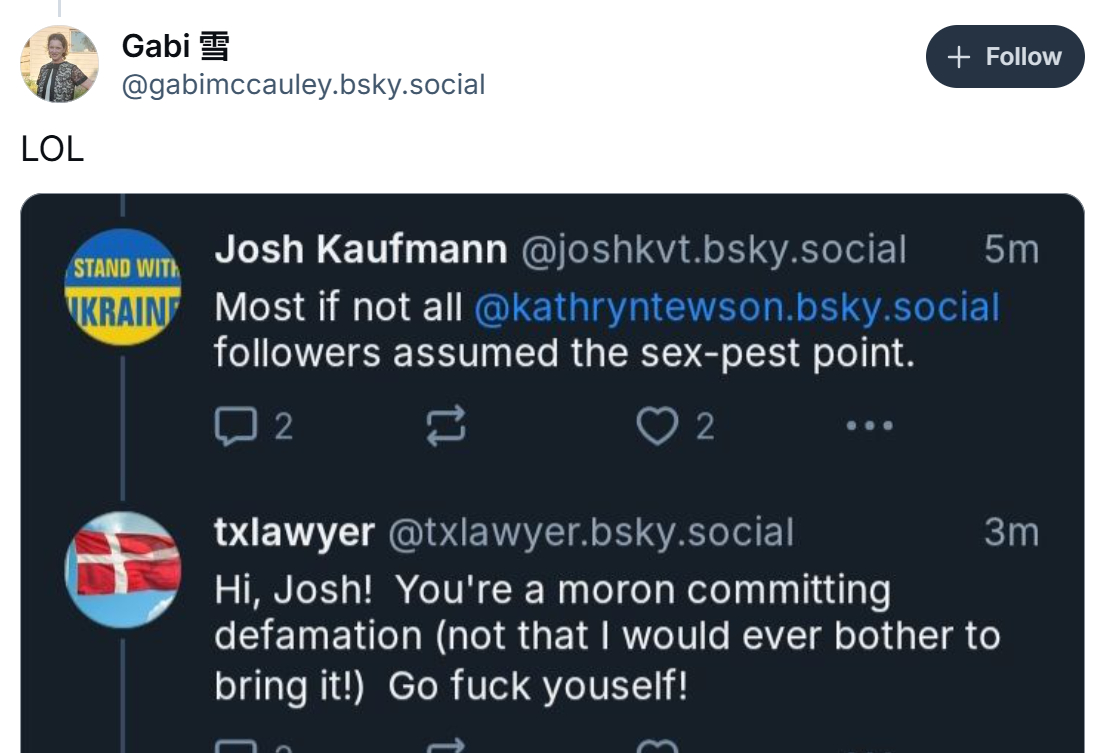Open the @joshkvt.bsky.social handle
The height and width of the screenshot is (753, 1109).
point(713,250)
